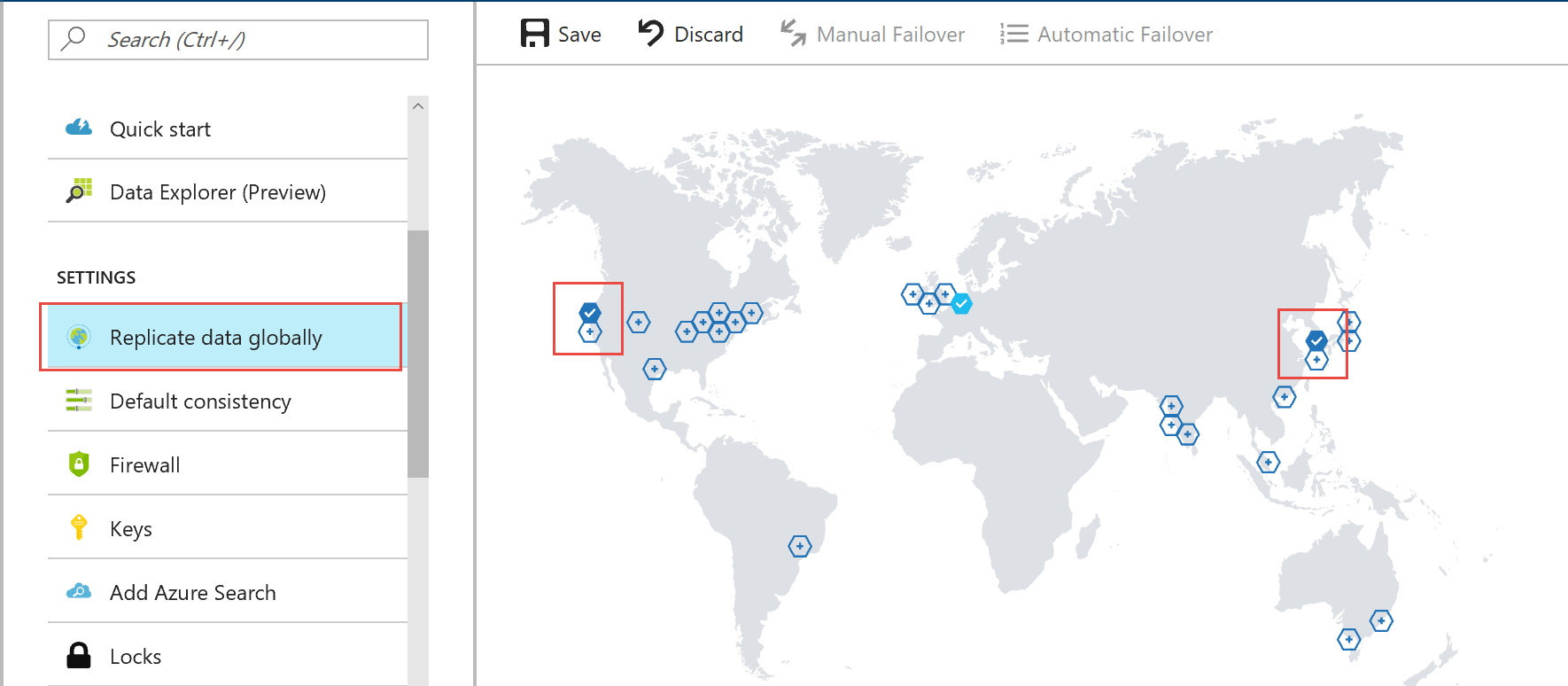The image size is (1568, 686).
Task: Click the Manual Failover button label
Action: click(x=890, y=35)
